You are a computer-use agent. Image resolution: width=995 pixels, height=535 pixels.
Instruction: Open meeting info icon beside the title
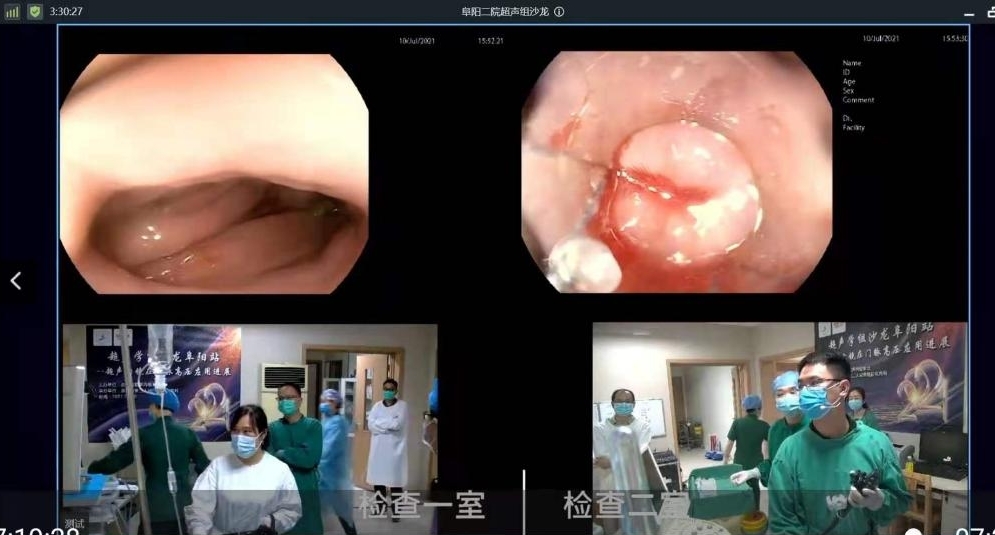coord(559,12)
